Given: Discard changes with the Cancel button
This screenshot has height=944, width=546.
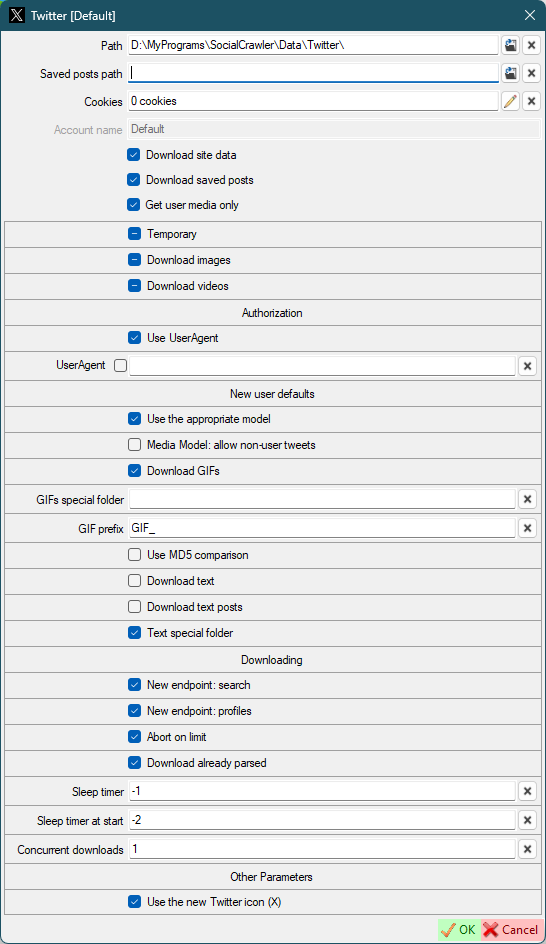Looking at the screenshot, I should (x=512, y=930).
